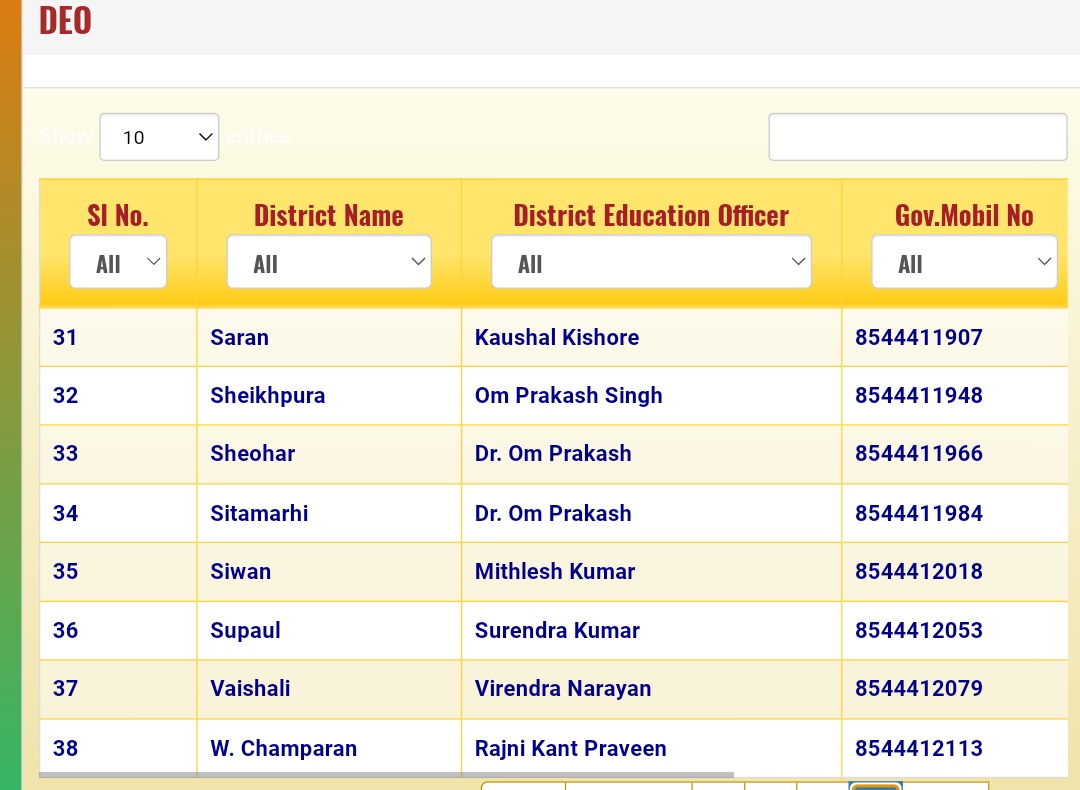Sort the table by Sl No. header
This screenshot has height=790, width=1080.
118,214
